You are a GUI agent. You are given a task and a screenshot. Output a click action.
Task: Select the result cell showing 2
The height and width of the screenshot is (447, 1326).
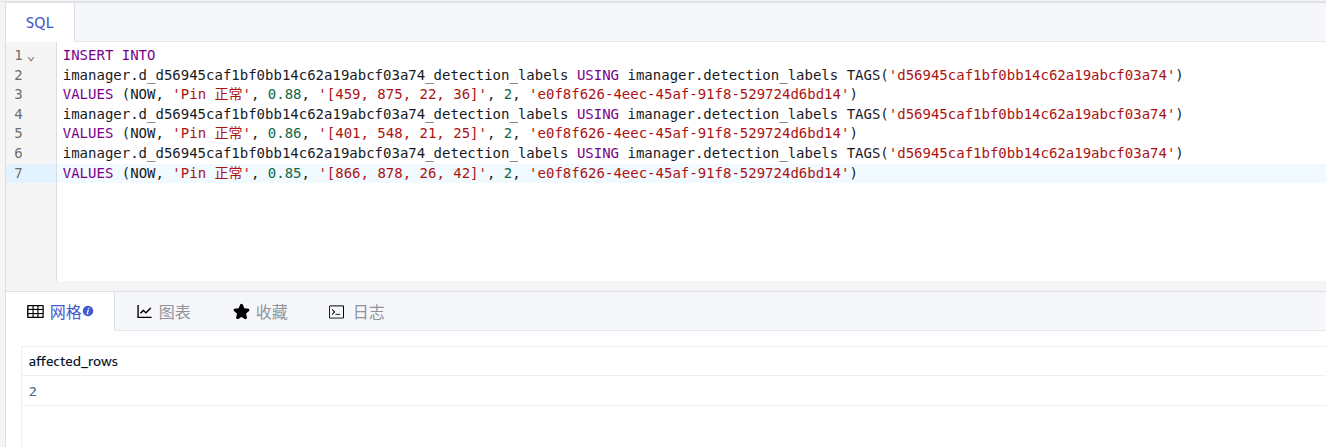coord(33,391)
